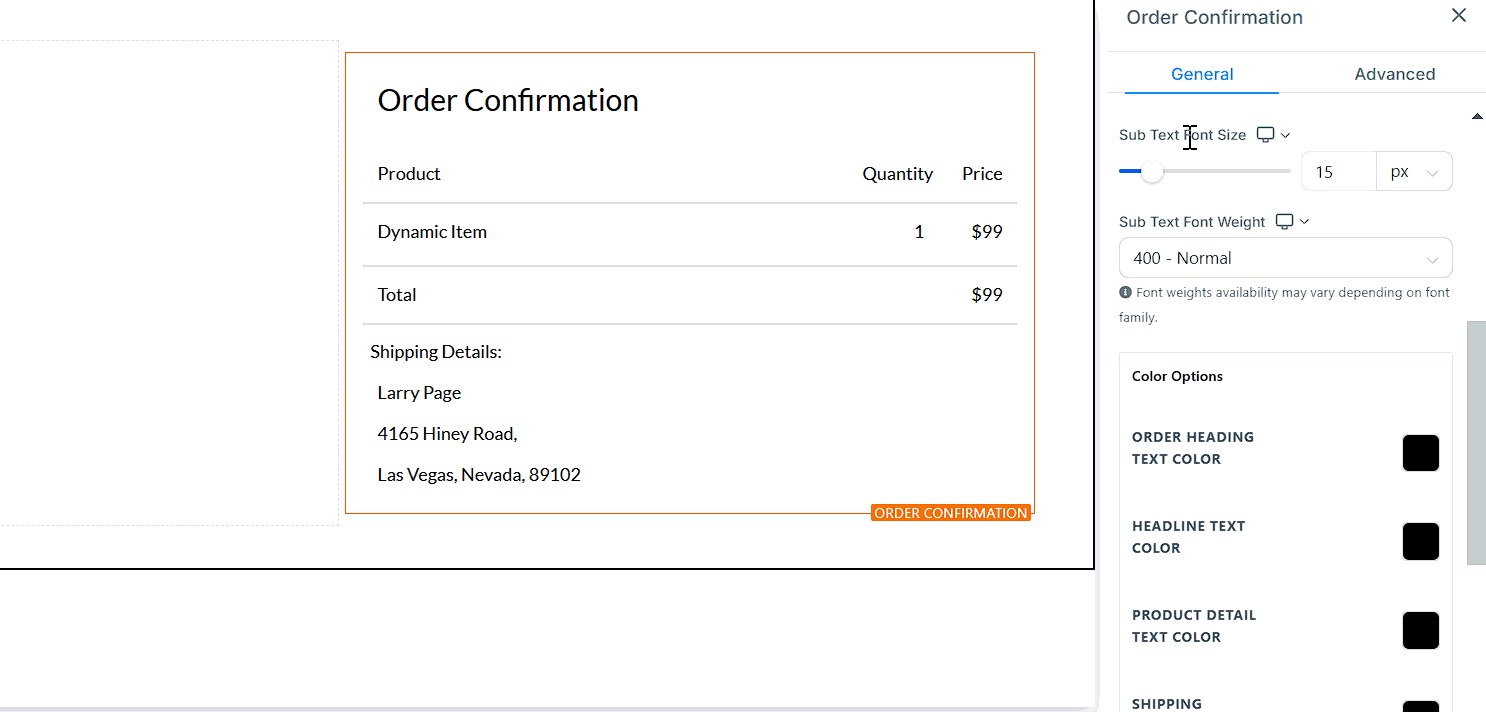Click the Order Confirmation heading in the canvas
The image size is (1486, 712).
pos(508,101)
